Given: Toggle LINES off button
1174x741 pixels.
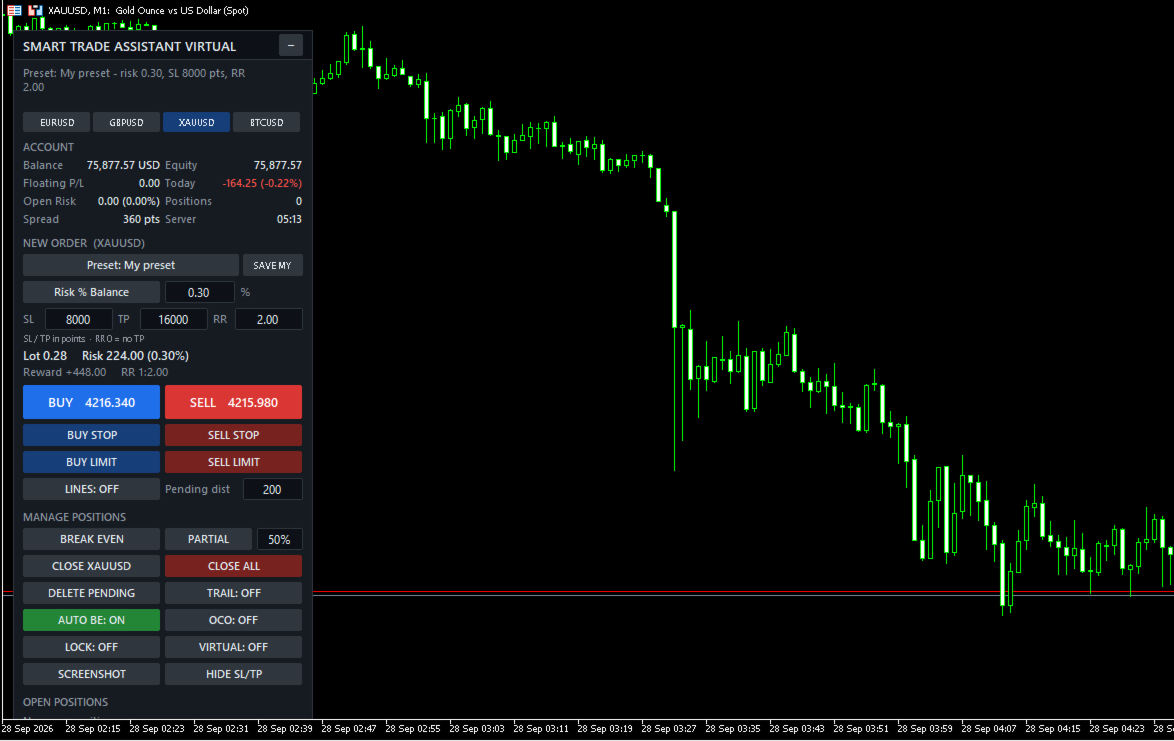Looking at the screenshot, I should pyautogui.click(x=91, y=489).
